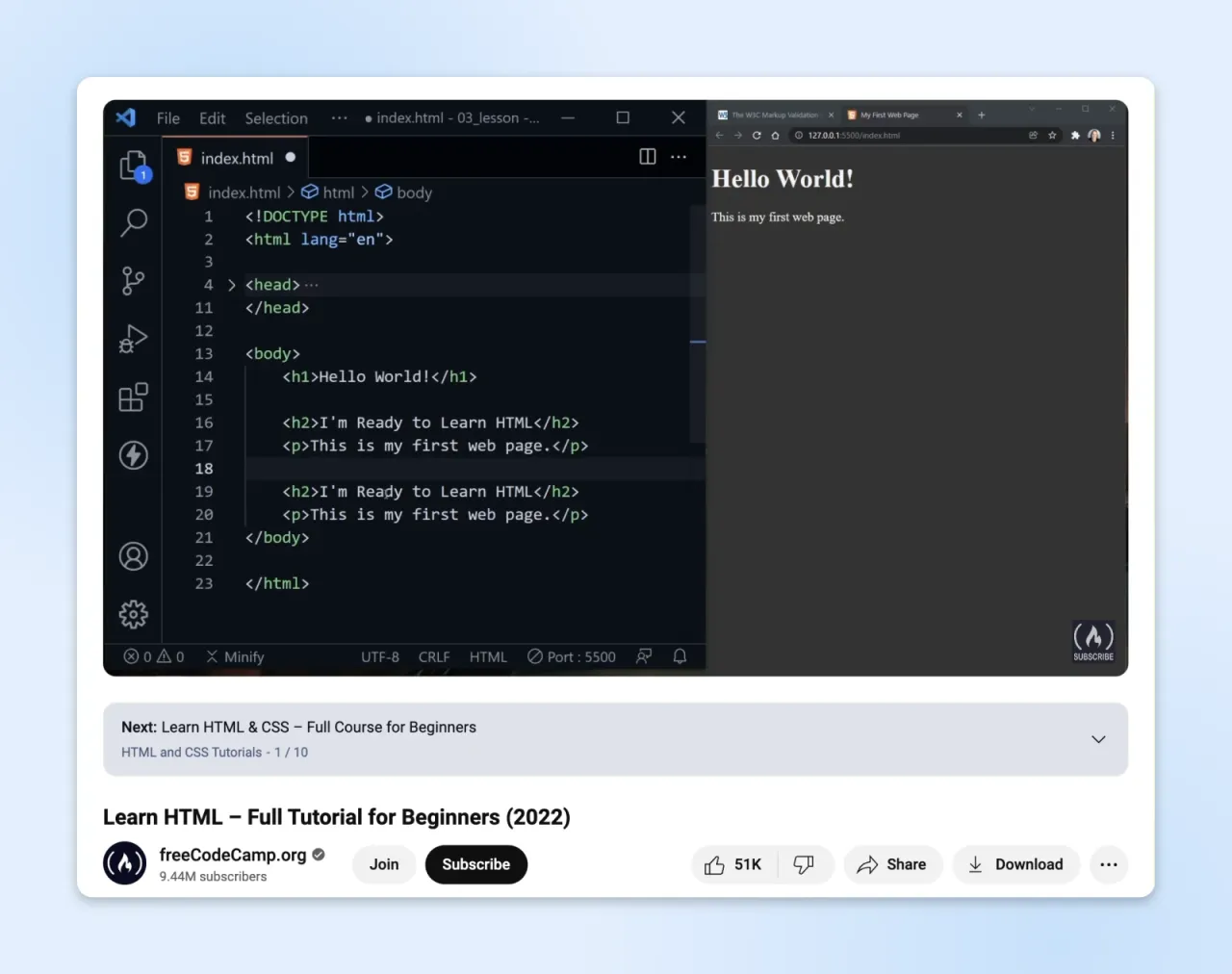Click the CRLF line ending status item
The height and width of the screenshot is (974, 1232).
(x=434, y=656)
